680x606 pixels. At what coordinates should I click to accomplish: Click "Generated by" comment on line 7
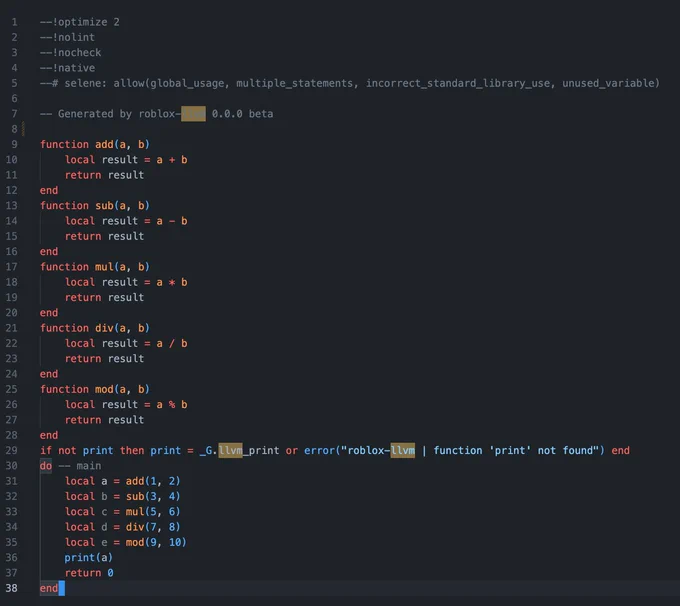point(95,114)
